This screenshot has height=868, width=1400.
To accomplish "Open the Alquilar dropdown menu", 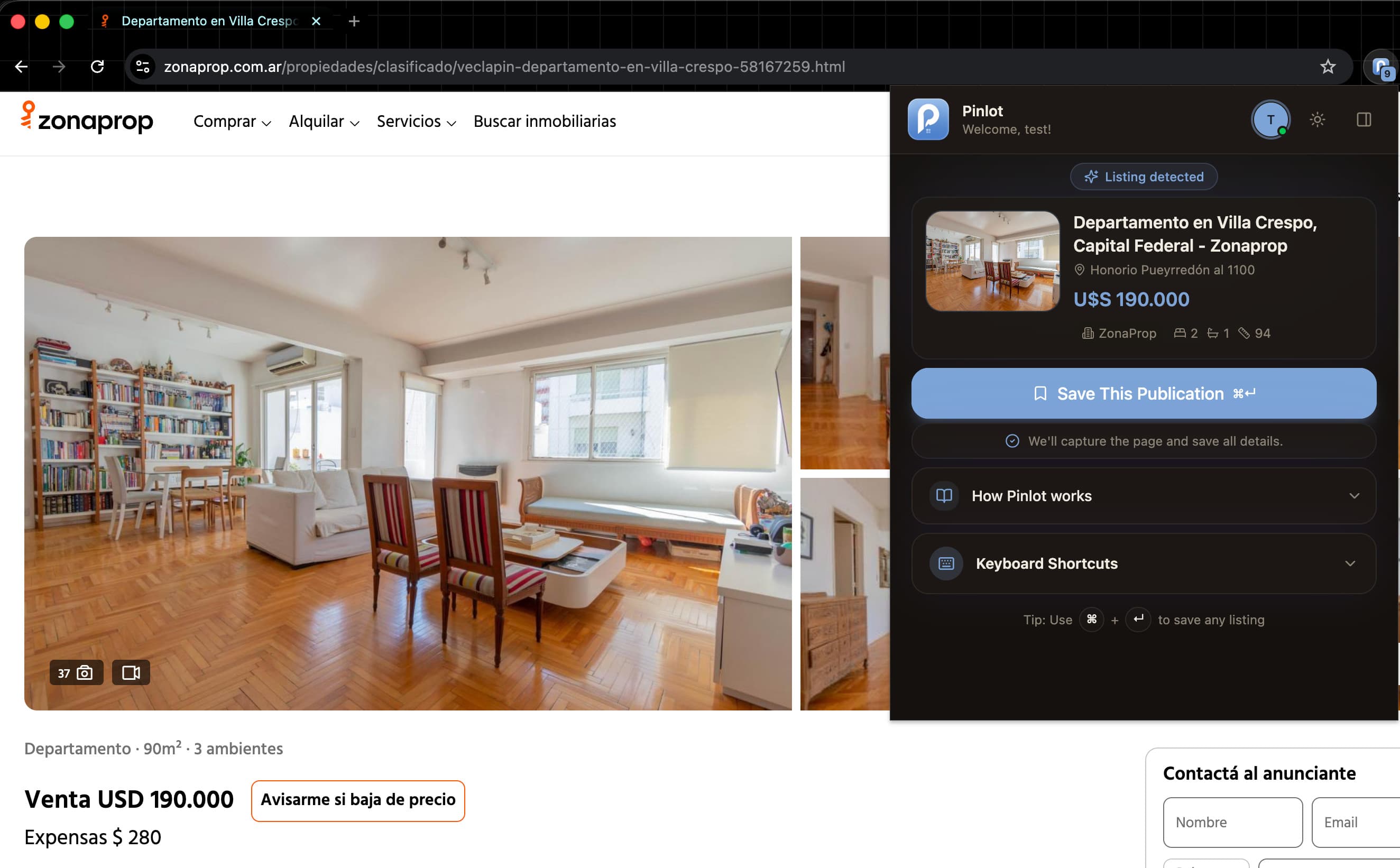I will tap(324, 122).
